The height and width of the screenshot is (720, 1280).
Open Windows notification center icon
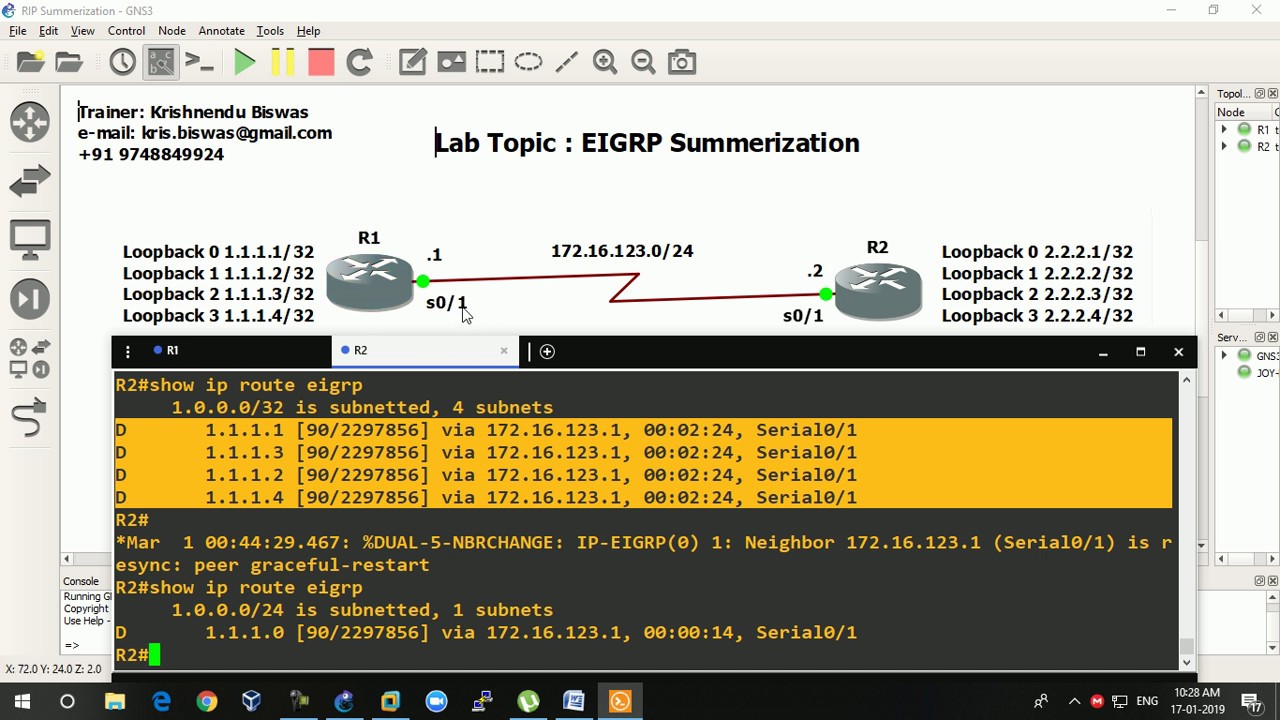coord(1250,701)
